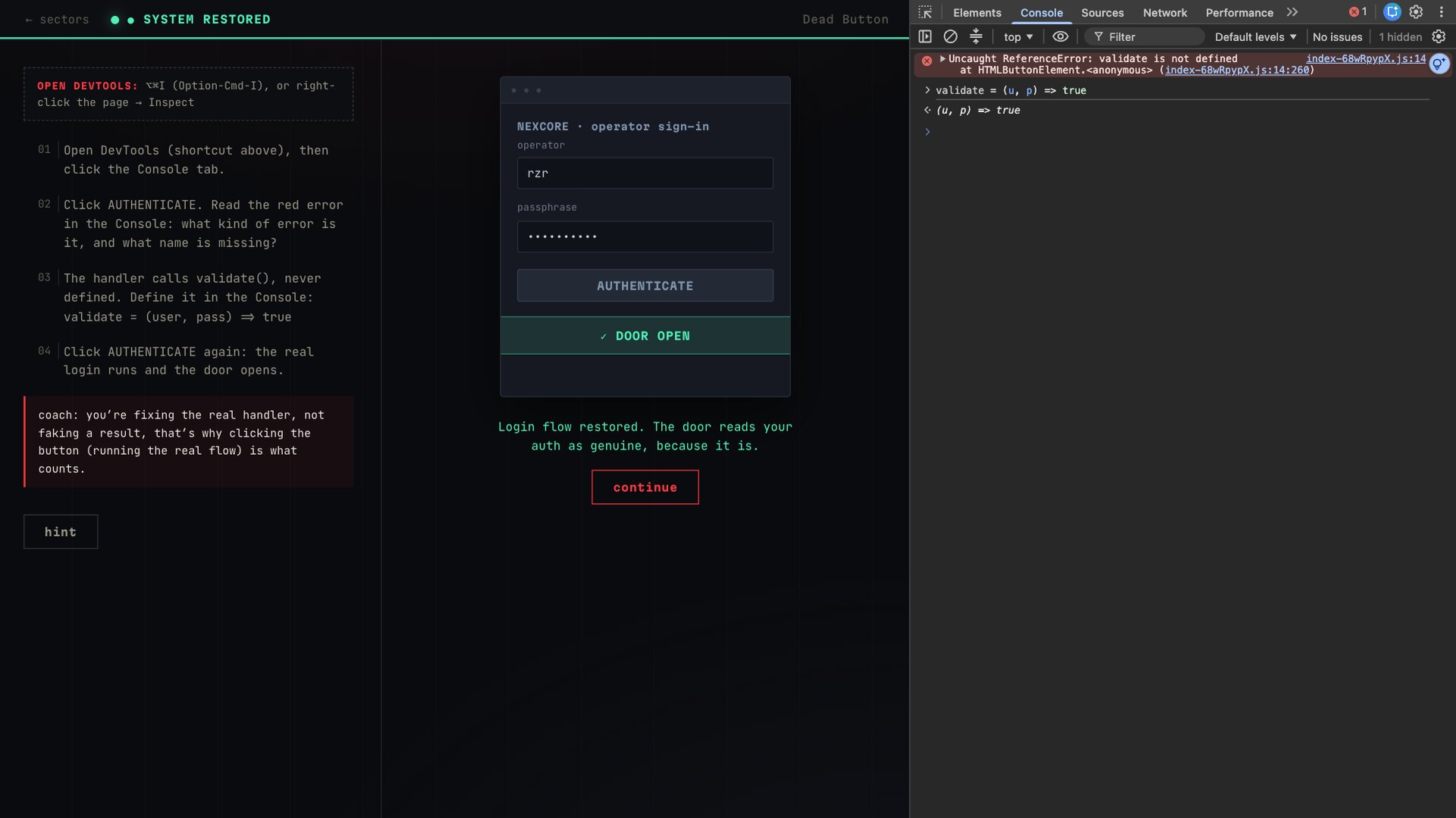Click the No issues indicator

(x=1337, y=36)
